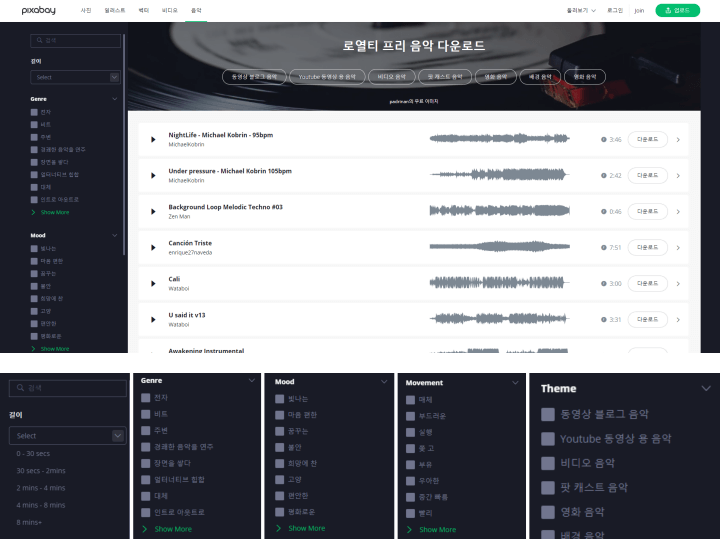Click Show More under enlarged Genre panel
This screenshot has height=539, width=720.
point(173,529)
